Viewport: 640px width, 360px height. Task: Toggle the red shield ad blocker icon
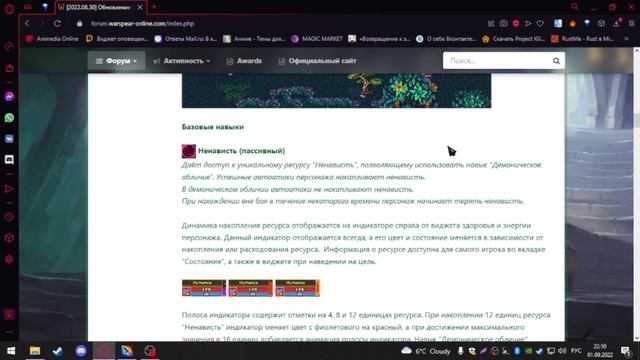(x=516, y=24)
